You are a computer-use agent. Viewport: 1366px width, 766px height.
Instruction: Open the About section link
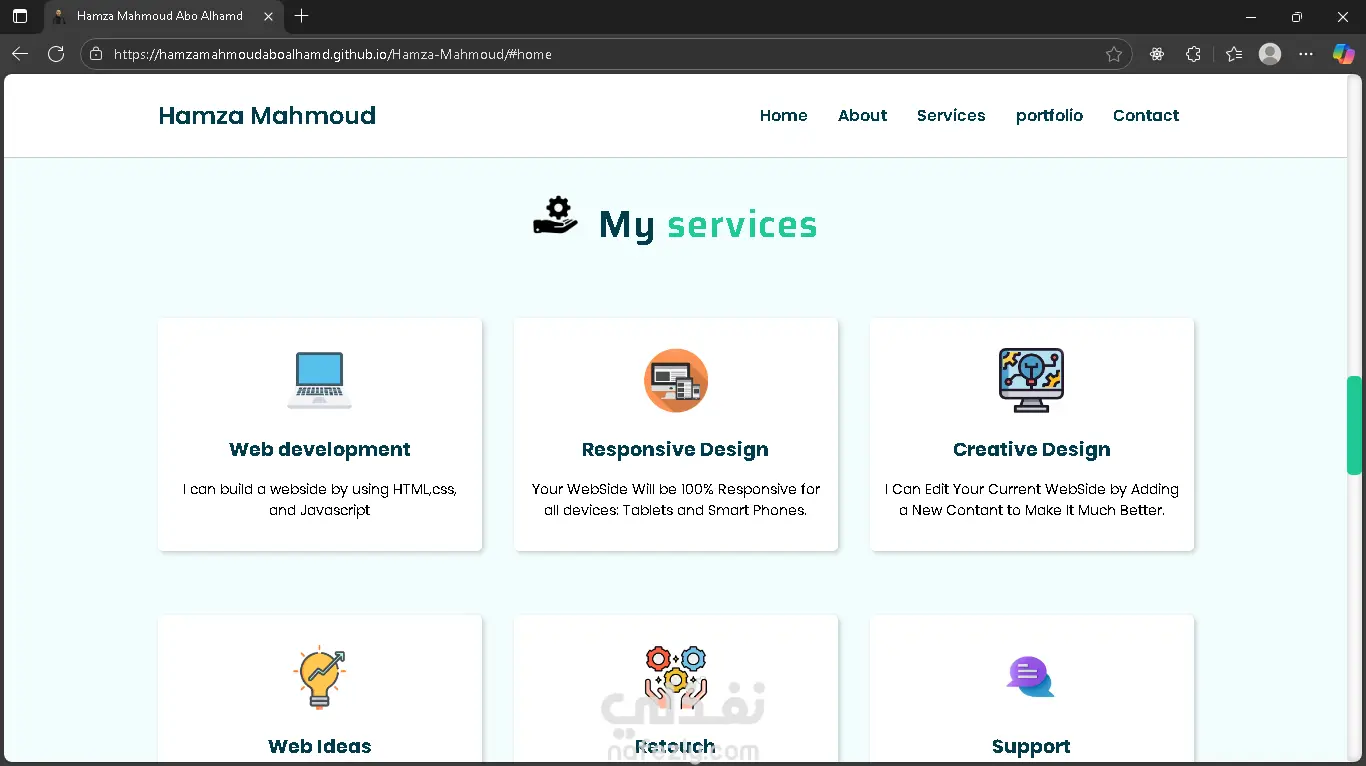tap(862, 115)
